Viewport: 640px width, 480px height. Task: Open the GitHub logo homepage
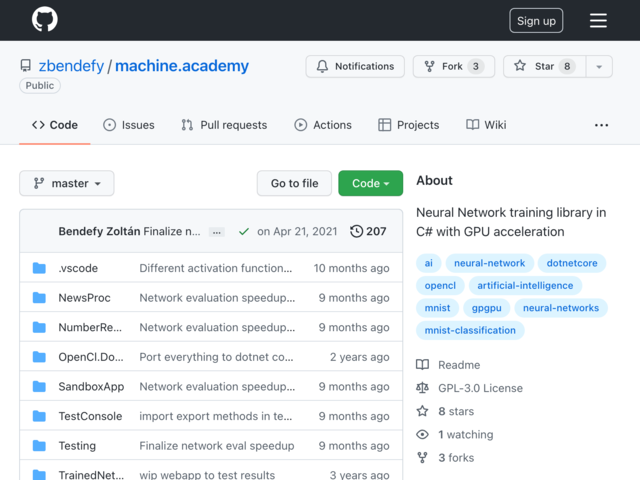coord(44,19)
